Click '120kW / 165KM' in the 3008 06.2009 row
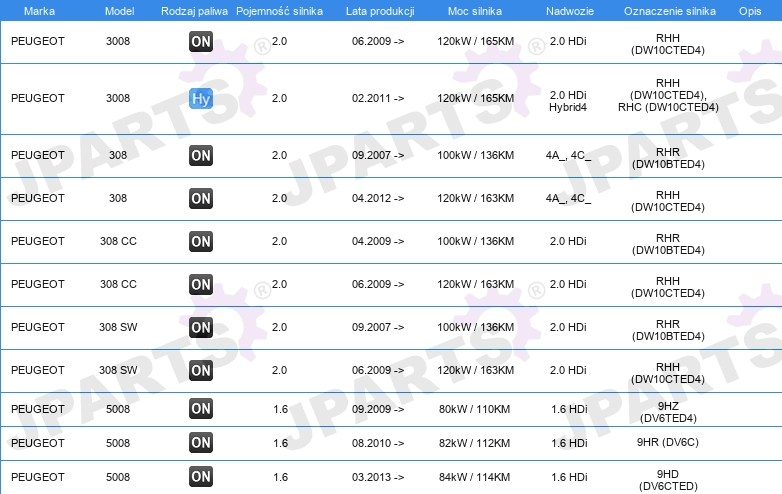The image size is (782, 494). pyautogui.click(x=476, y=41)
